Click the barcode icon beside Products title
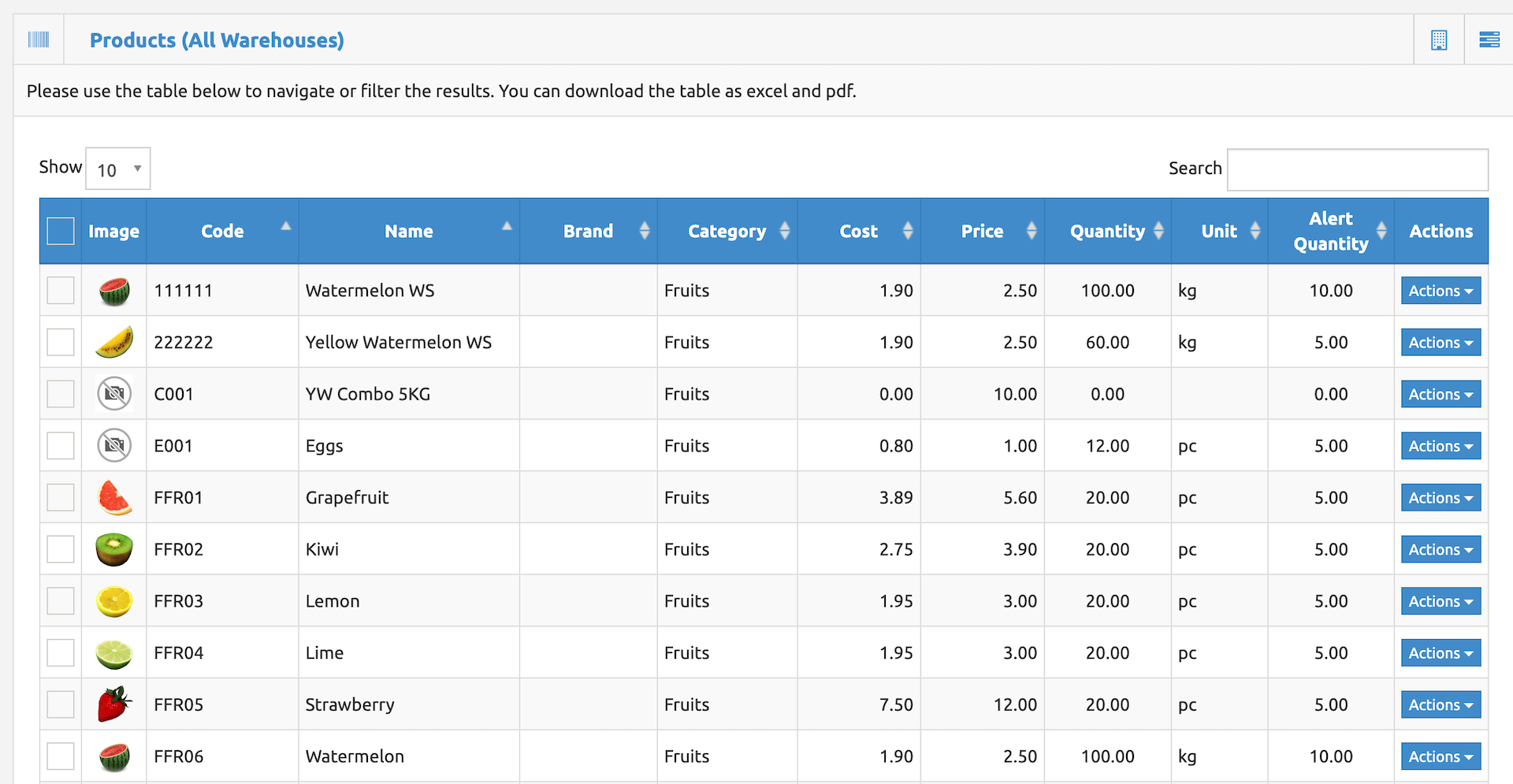This screenshot has height=784, width=1513. (x=39, y=39)
